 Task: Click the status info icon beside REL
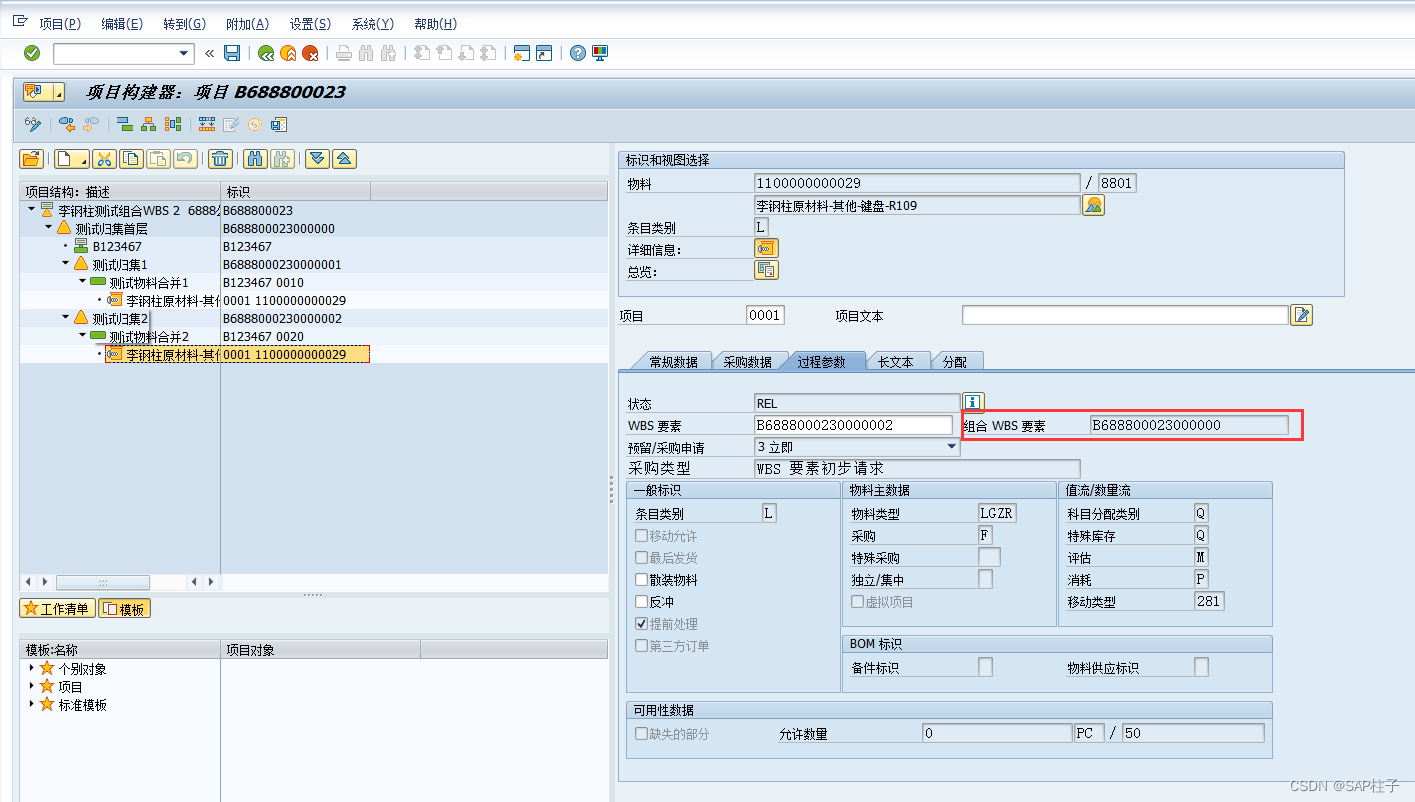[973, 403]
